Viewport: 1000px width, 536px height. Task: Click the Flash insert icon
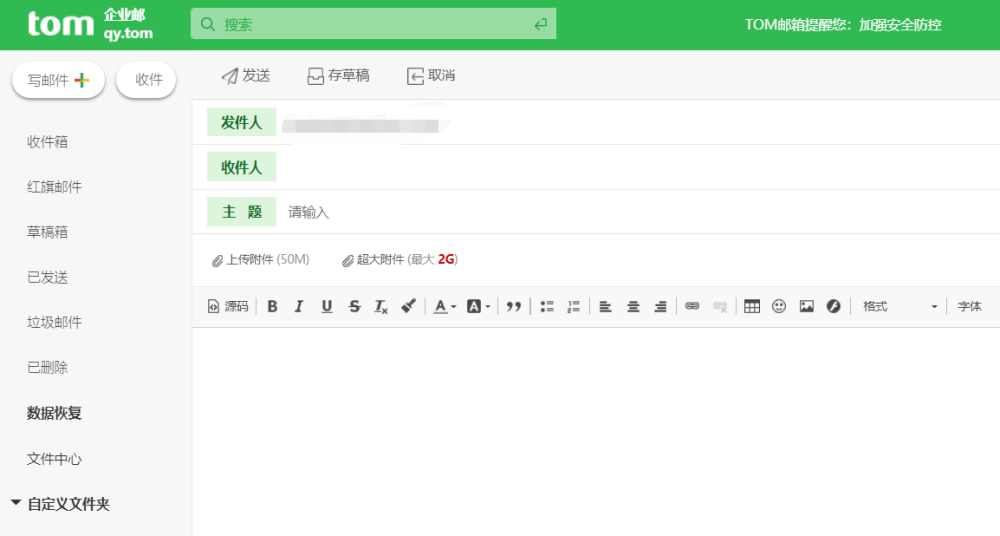(x=834, y=306)
